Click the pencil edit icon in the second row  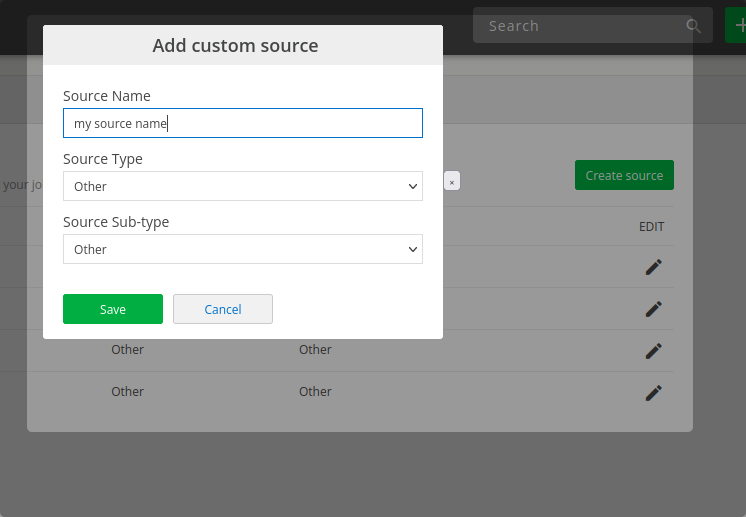(x=653, y=309)
